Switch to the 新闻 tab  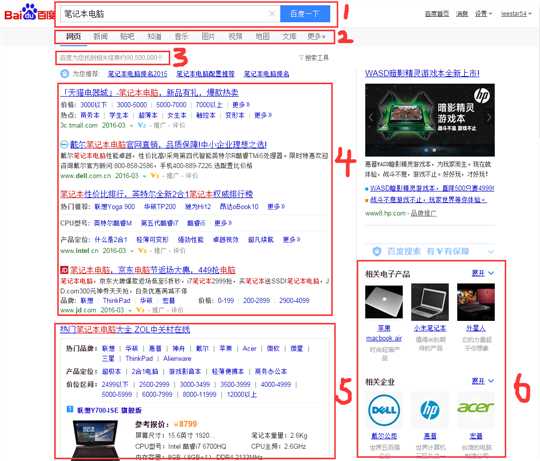coord(101,36)
